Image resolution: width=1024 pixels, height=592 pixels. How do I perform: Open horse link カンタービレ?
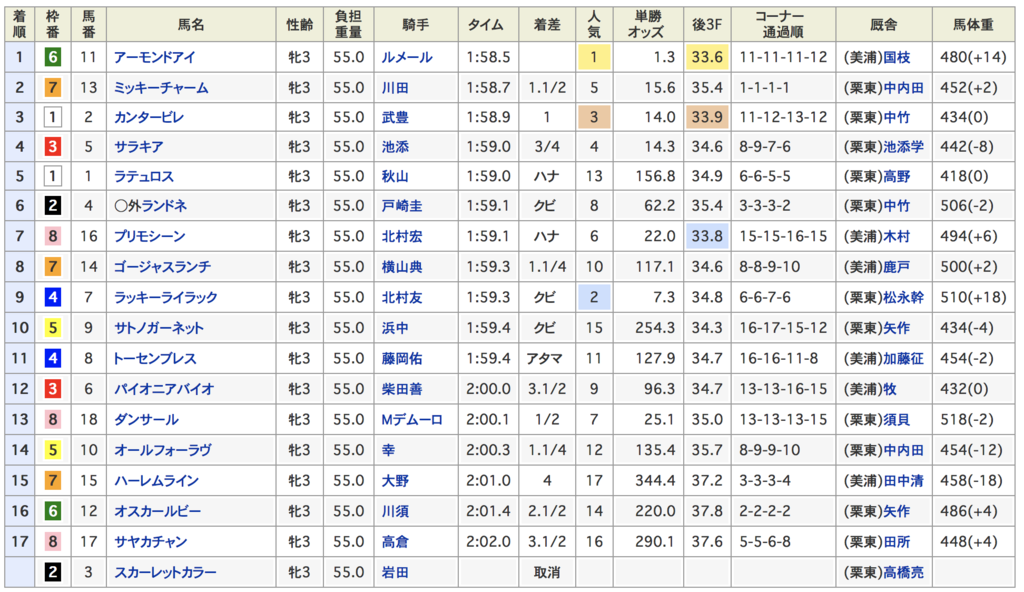(149, 118)
